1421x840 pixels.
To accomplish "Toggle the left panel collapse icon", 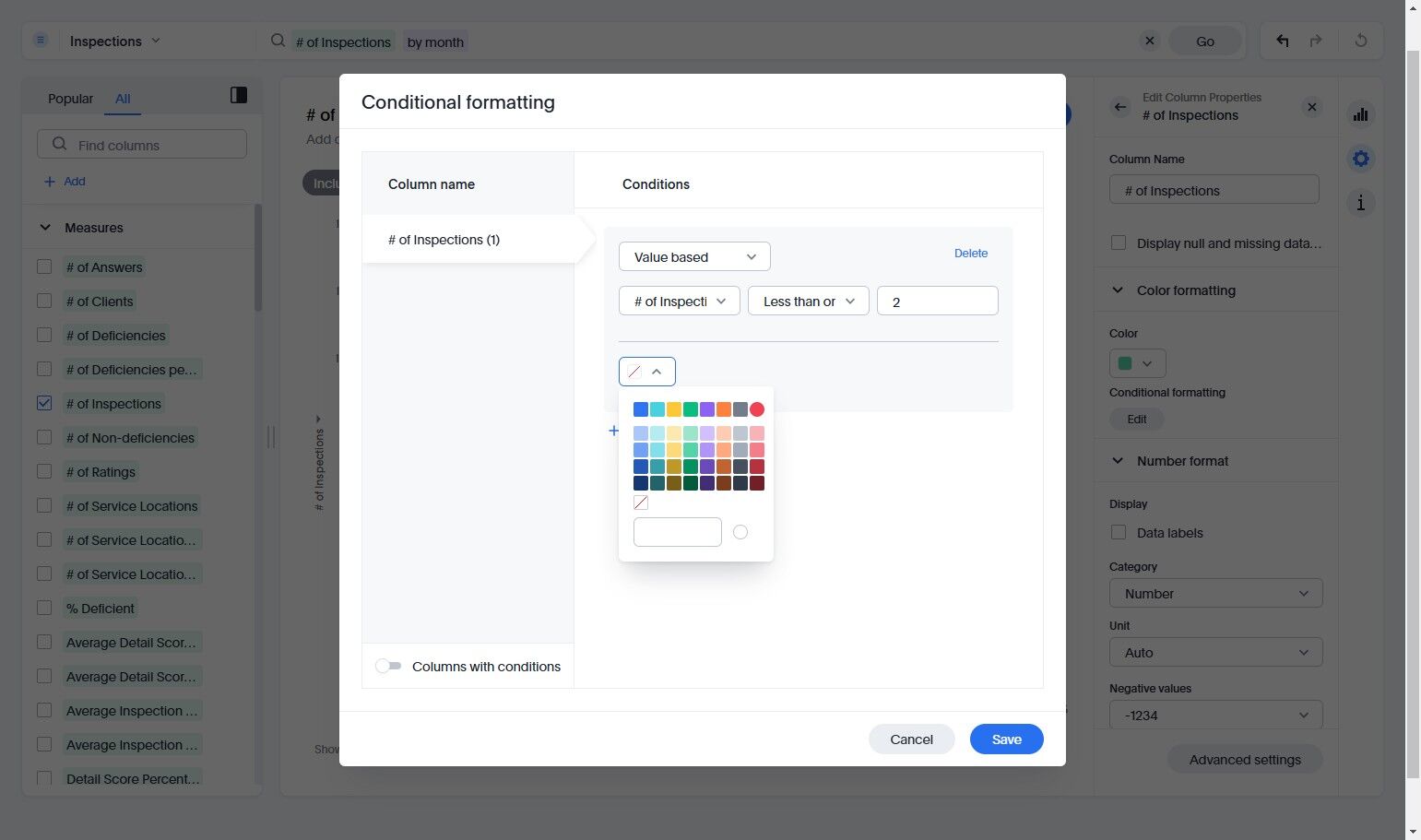I will tap(239, 95).
